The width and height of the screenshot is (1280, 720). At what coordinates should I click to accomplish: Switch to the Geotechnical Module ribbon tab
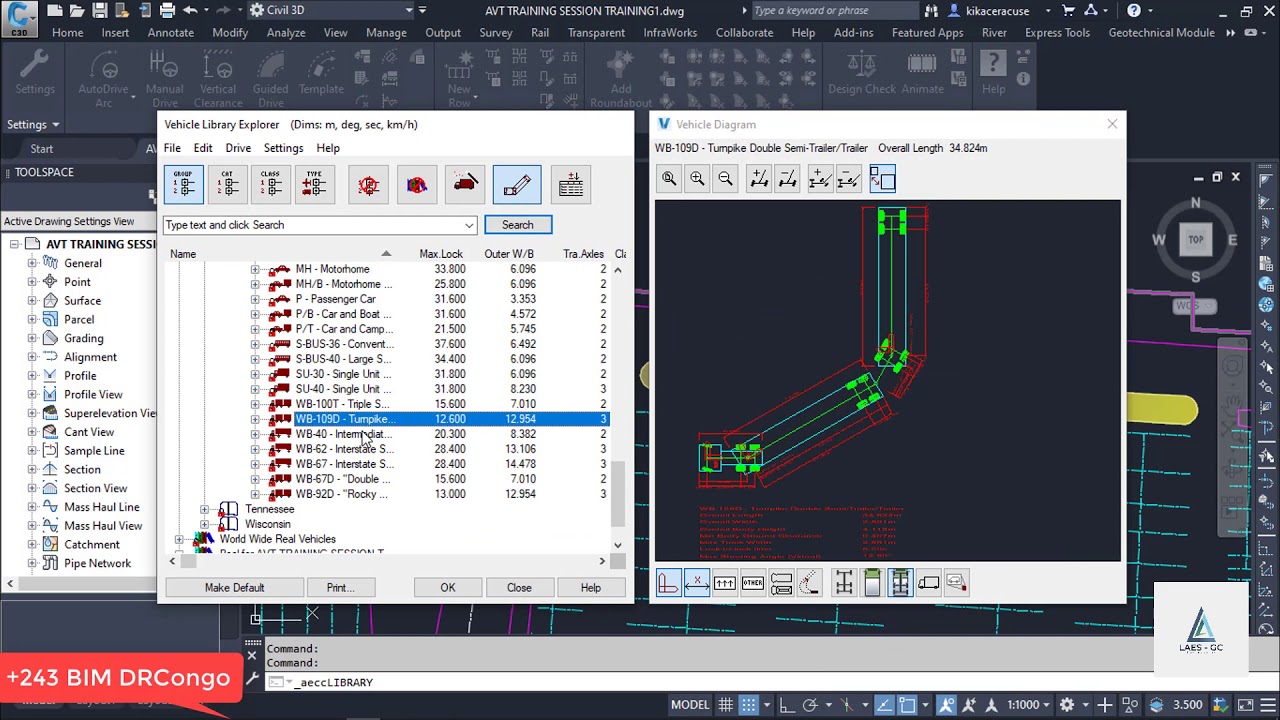coord(1162,32)
